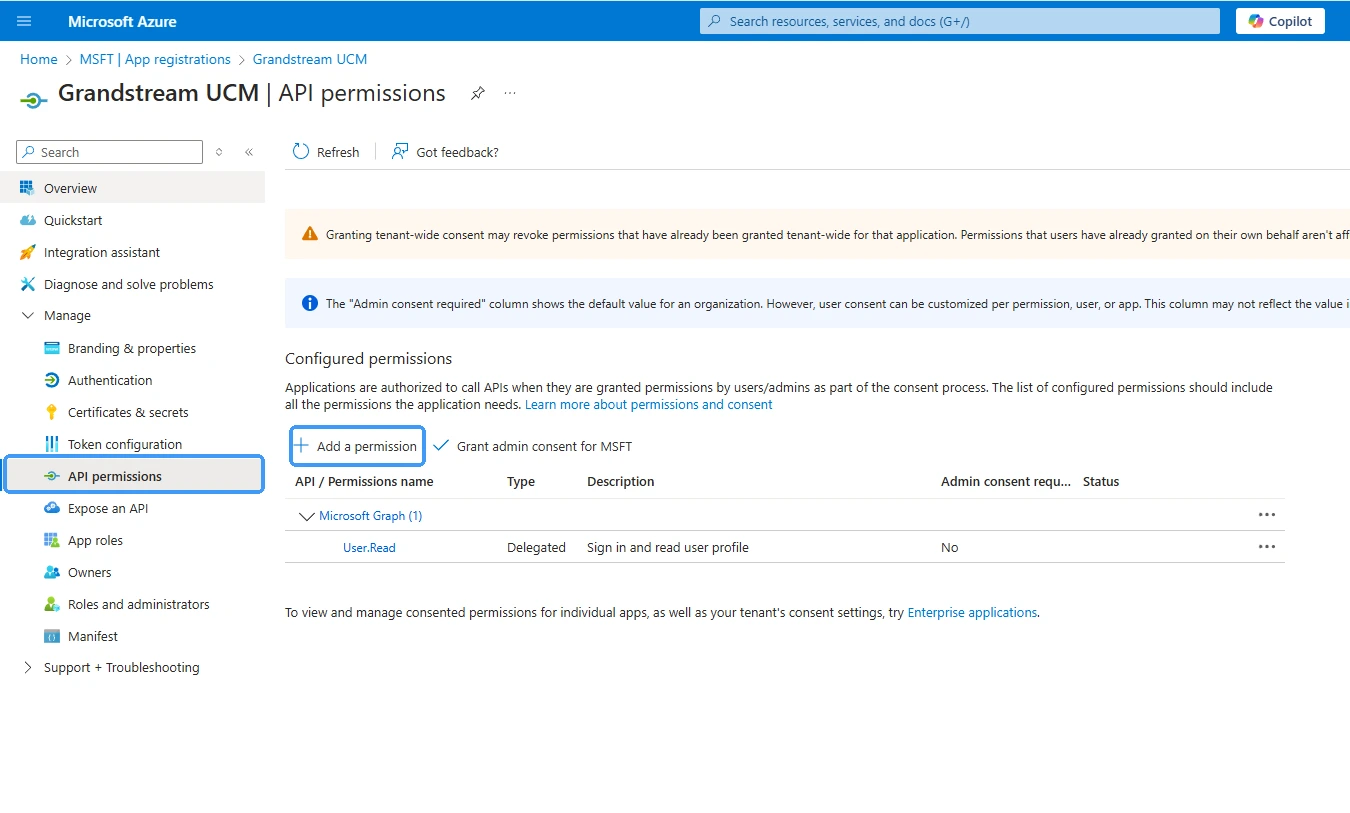Image resolution: width=1350 pixels, height=813 pixels.
Task: Click Add a permission
Action: click(357, 446)
